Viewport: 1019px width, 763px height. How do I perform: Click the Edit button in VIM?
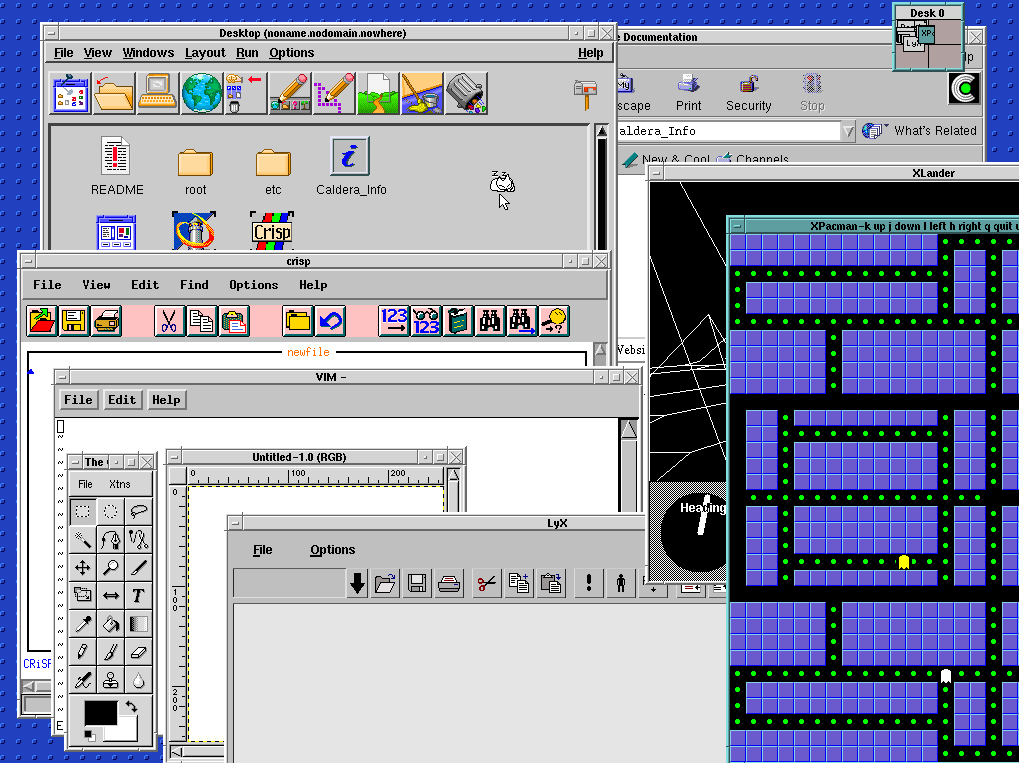tap(122, 400)
